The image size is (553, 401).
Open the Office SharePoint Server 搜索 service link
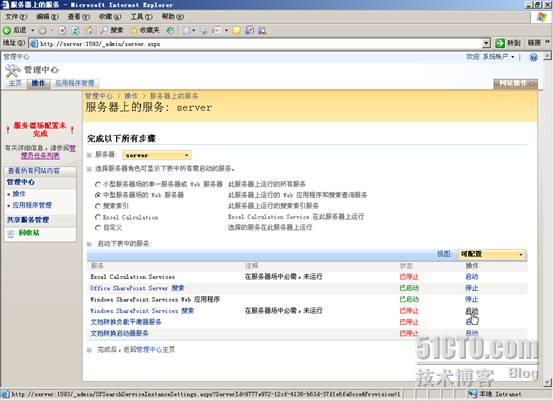coord(137,288)
